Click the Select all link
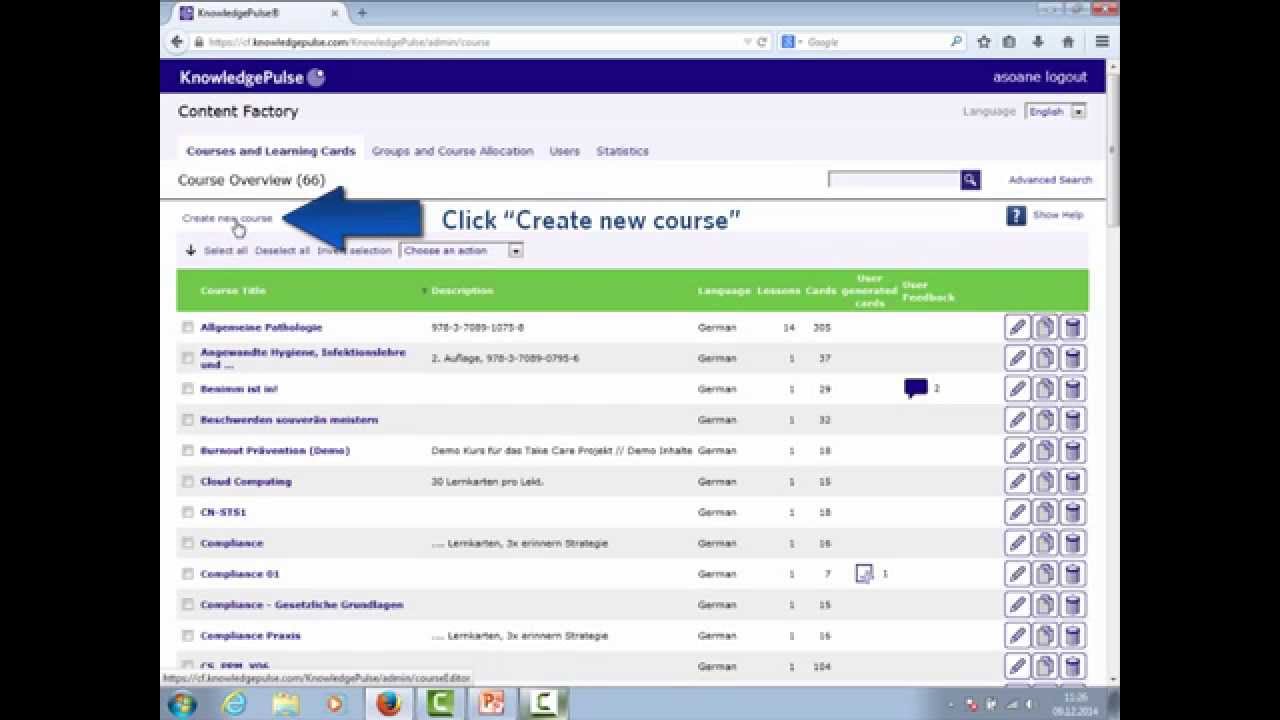This screenshot has height=720, width=1280. tap(225, 251)
